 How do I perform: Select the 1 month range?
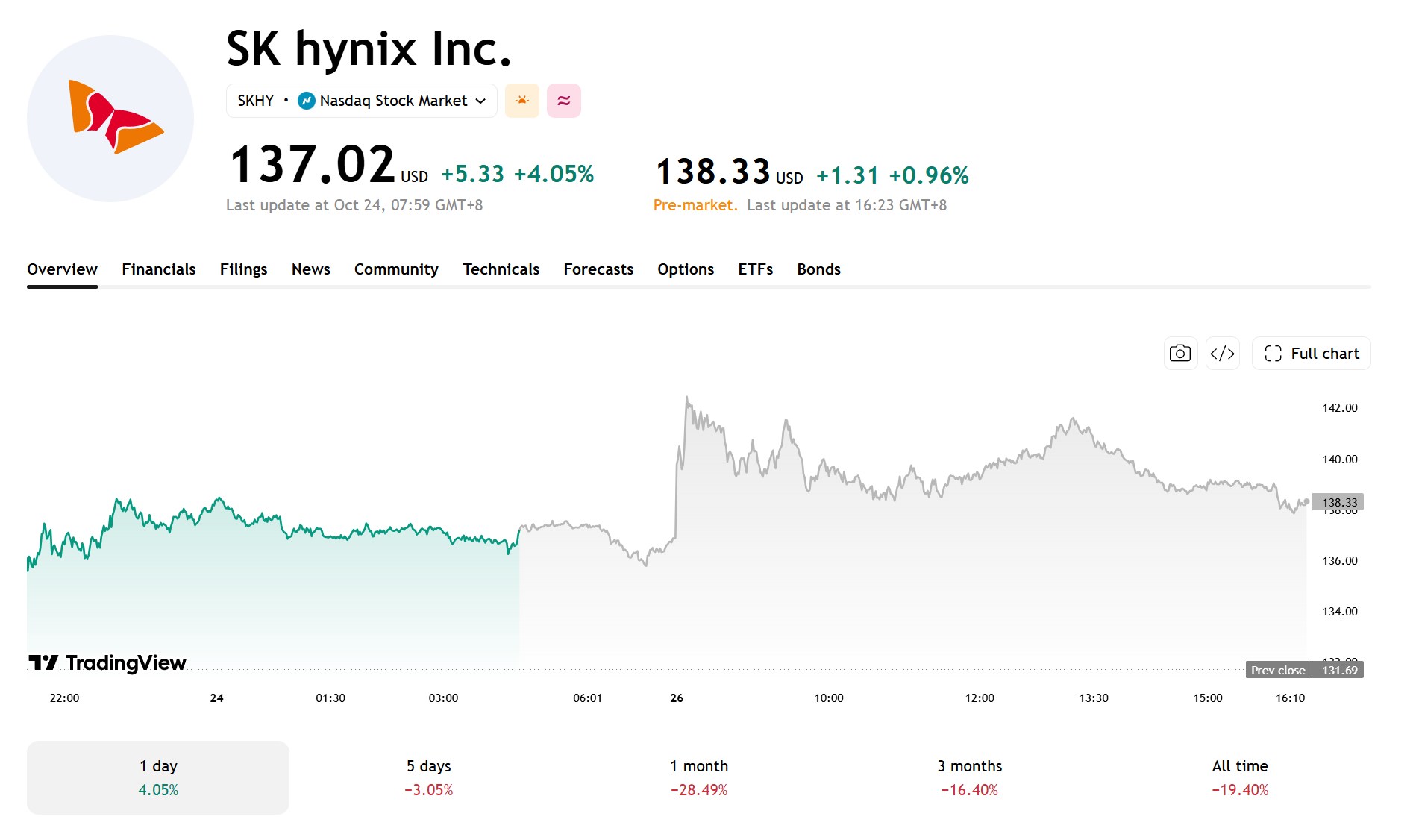699,777
